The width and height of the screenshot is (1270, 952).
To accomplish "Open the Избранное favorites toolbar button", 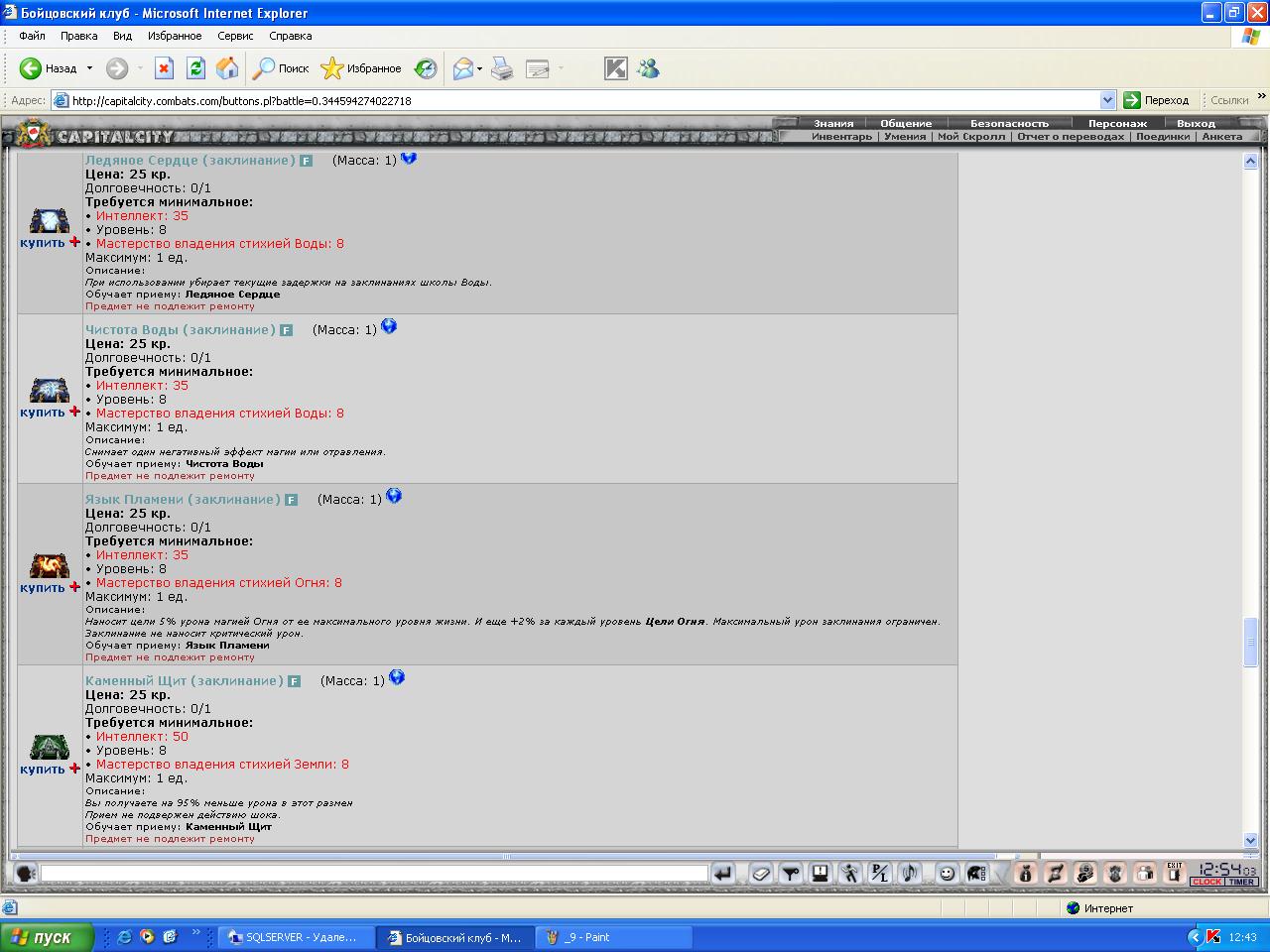I will [361, 68].
